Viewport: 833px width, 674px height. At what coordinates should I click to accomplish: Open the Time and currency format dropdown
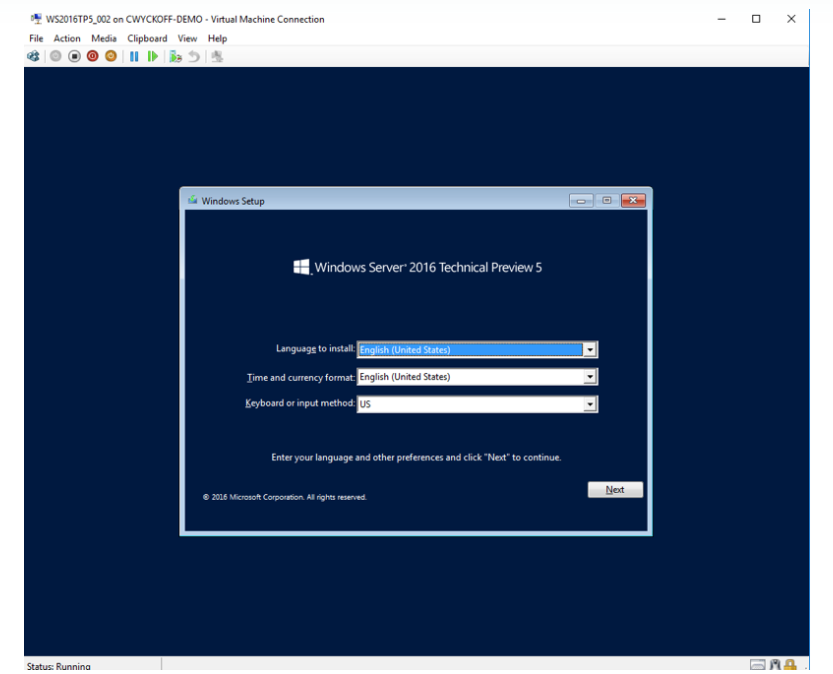click(x=590, y=377)
